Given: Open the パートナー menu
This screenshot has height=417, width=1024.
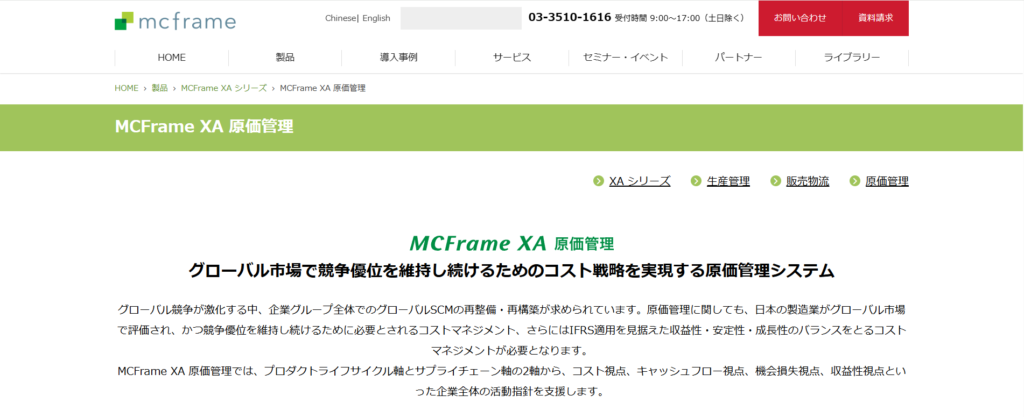Looking at the screenshot, I should click(739, 57).
